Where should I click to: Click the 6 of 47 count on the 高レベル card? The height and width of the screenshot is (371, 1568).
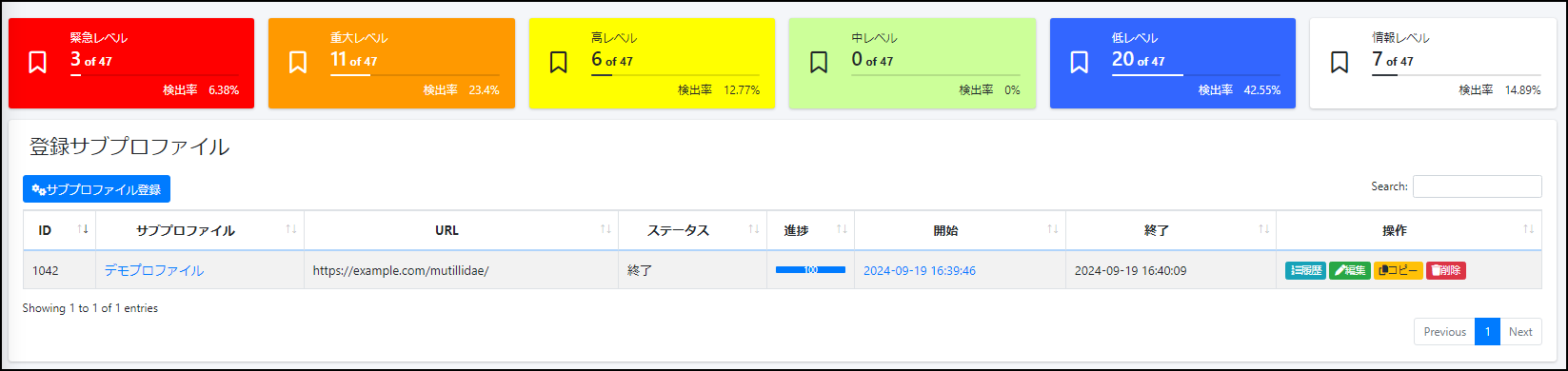click(x=612, y=60)
